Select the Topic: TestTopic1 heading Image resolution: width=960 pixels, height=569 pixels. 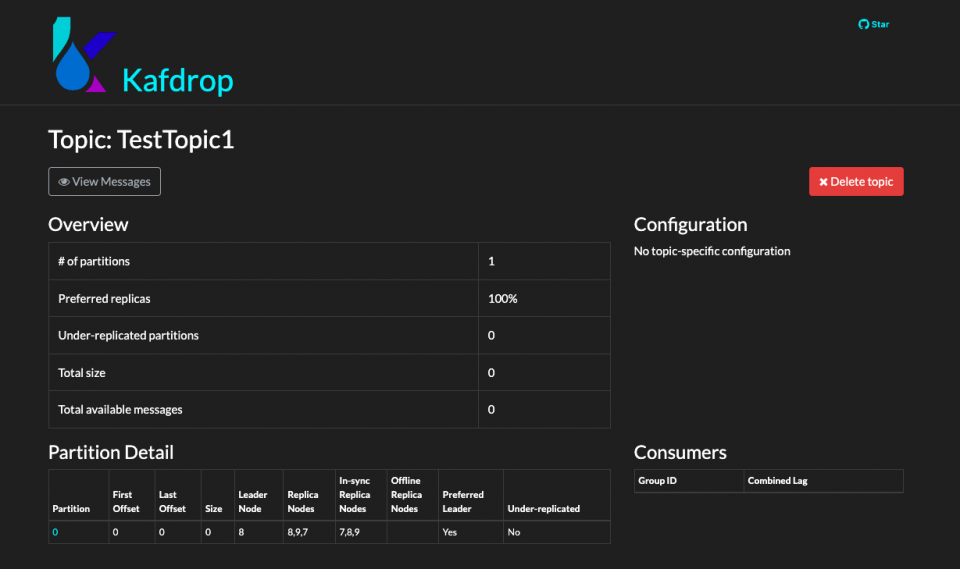pos(141,139)
